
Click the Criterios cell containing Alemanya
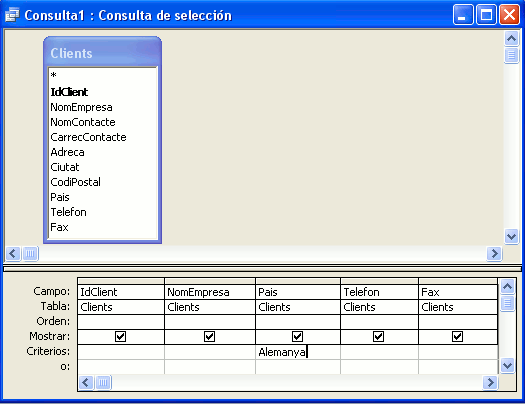pyautogui.click(x=298, y=352)
